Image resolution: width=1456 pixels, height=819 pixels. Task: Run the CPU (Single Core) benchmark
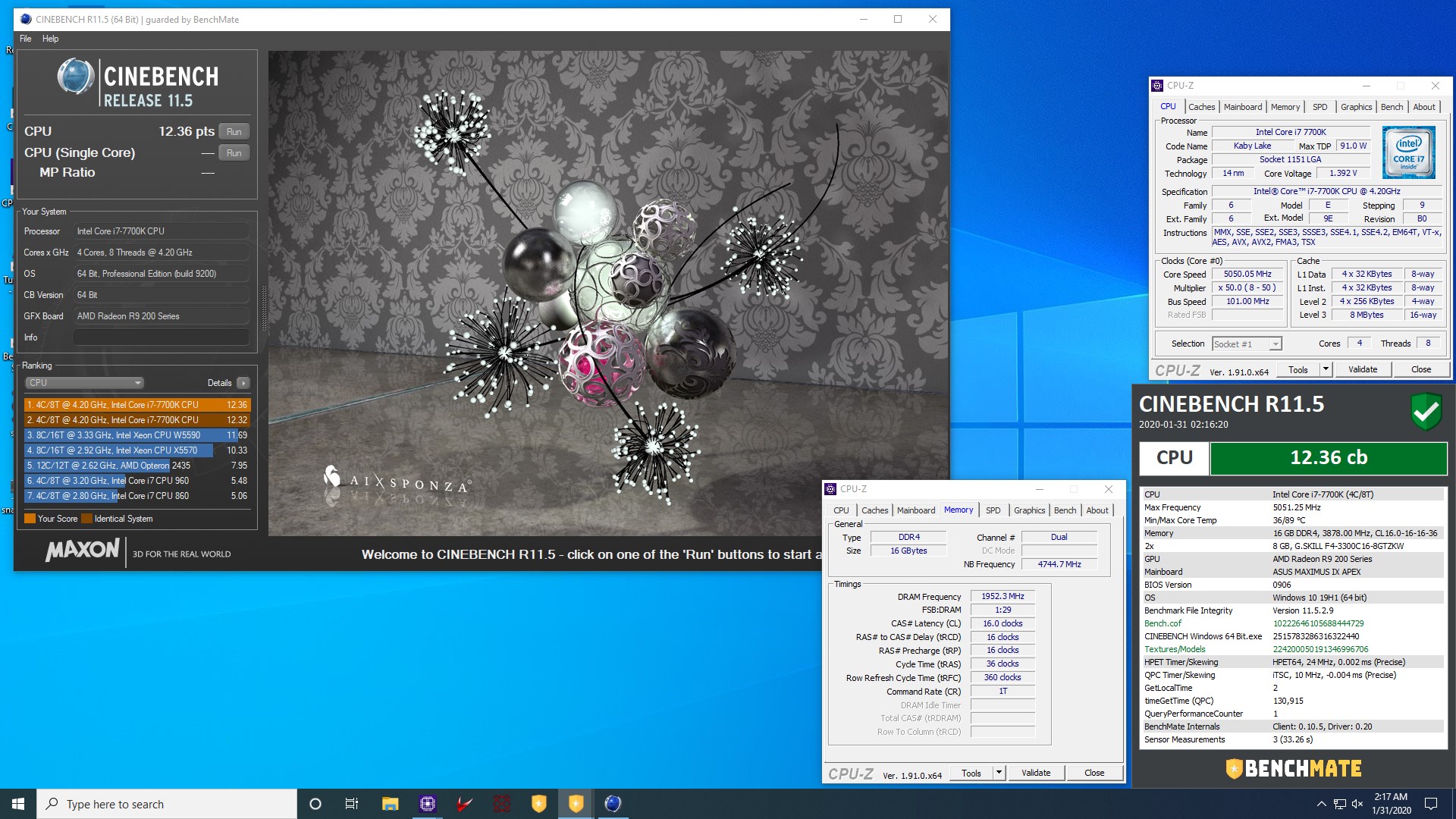pos(234,152)
